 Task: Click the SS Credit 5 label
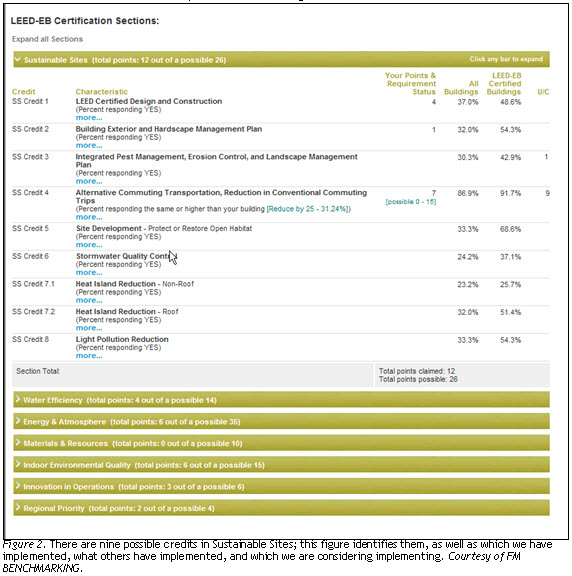pyautogui.click(x=30, y=228)
